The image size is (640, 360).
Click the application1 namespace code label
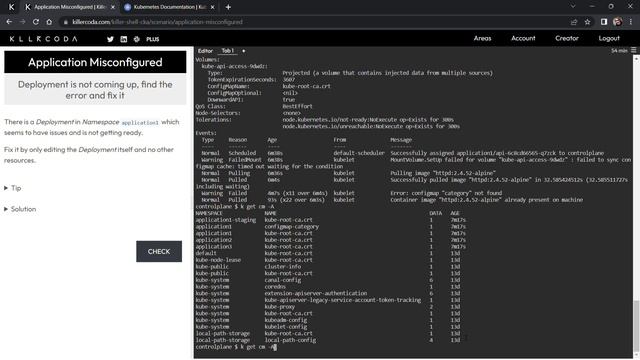(x=140, y=122)
